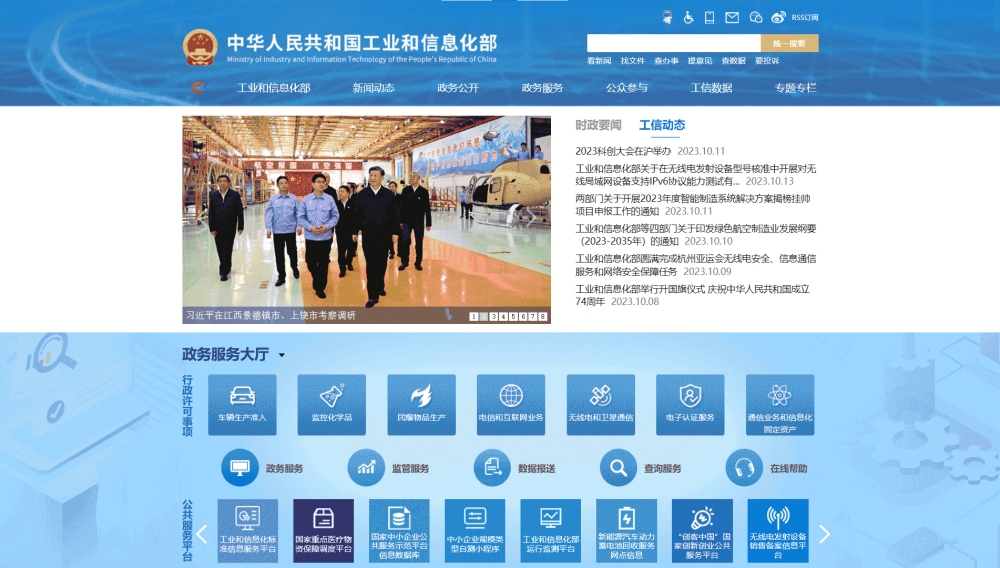Click 提意见 quick link

(700, 61)
